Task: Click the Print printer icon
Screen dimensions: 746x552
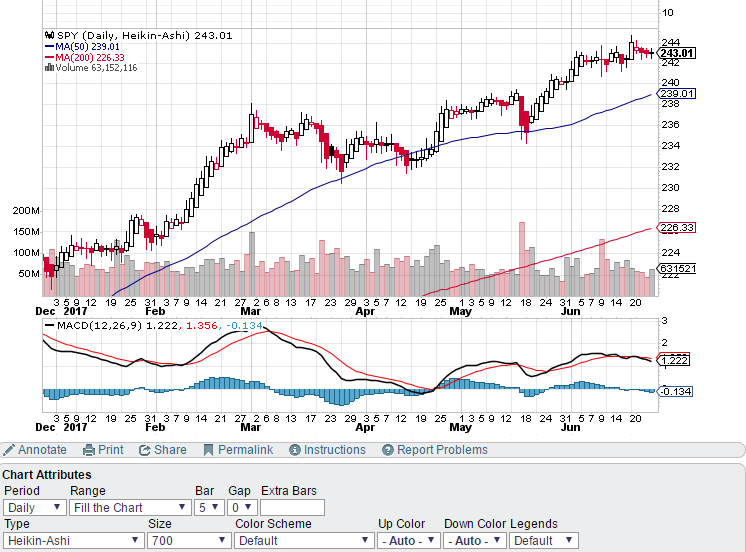Action: (89, 450)
